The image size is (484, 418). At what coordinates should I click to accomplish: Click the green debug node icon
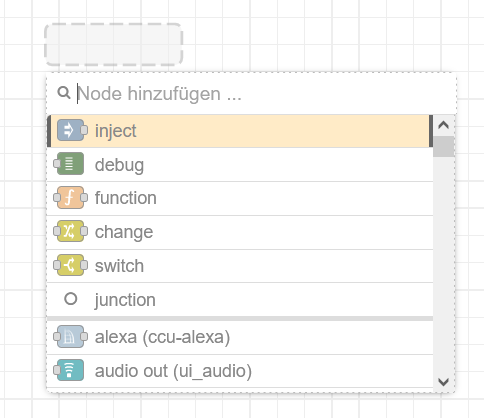click(70, 164)
